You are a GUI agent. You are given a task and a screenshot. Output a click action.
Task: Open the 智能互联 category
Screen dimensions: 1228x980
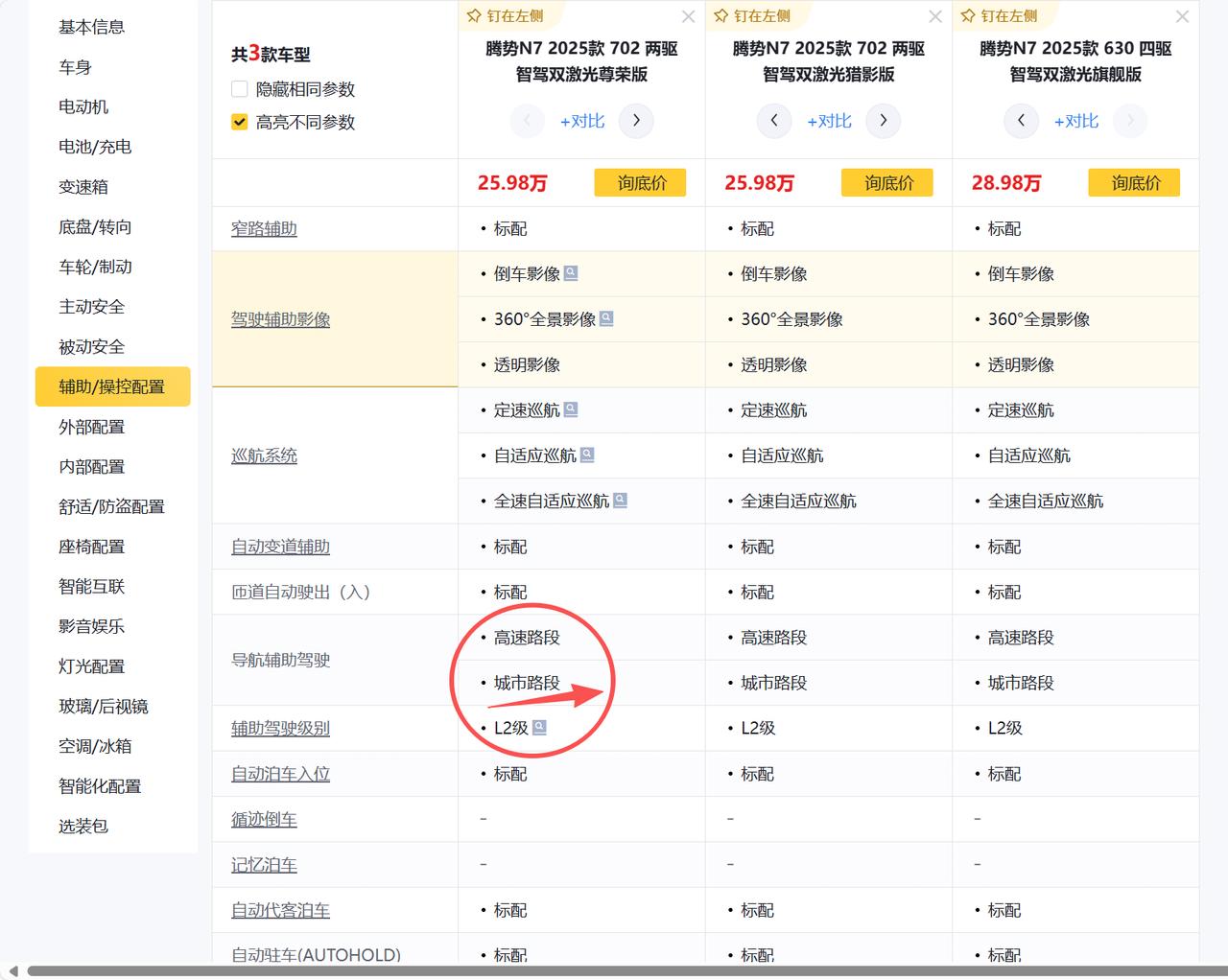click(92, 587)
